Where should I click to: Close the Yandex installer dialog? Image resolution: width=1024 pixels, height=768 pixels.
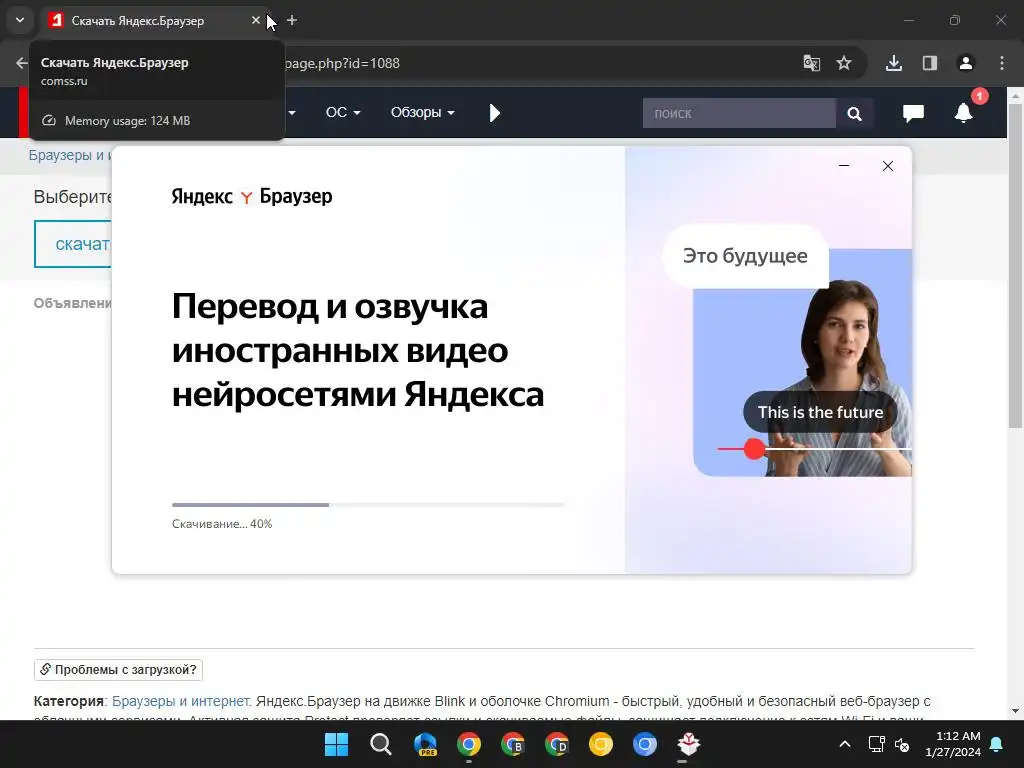[888, 166]
